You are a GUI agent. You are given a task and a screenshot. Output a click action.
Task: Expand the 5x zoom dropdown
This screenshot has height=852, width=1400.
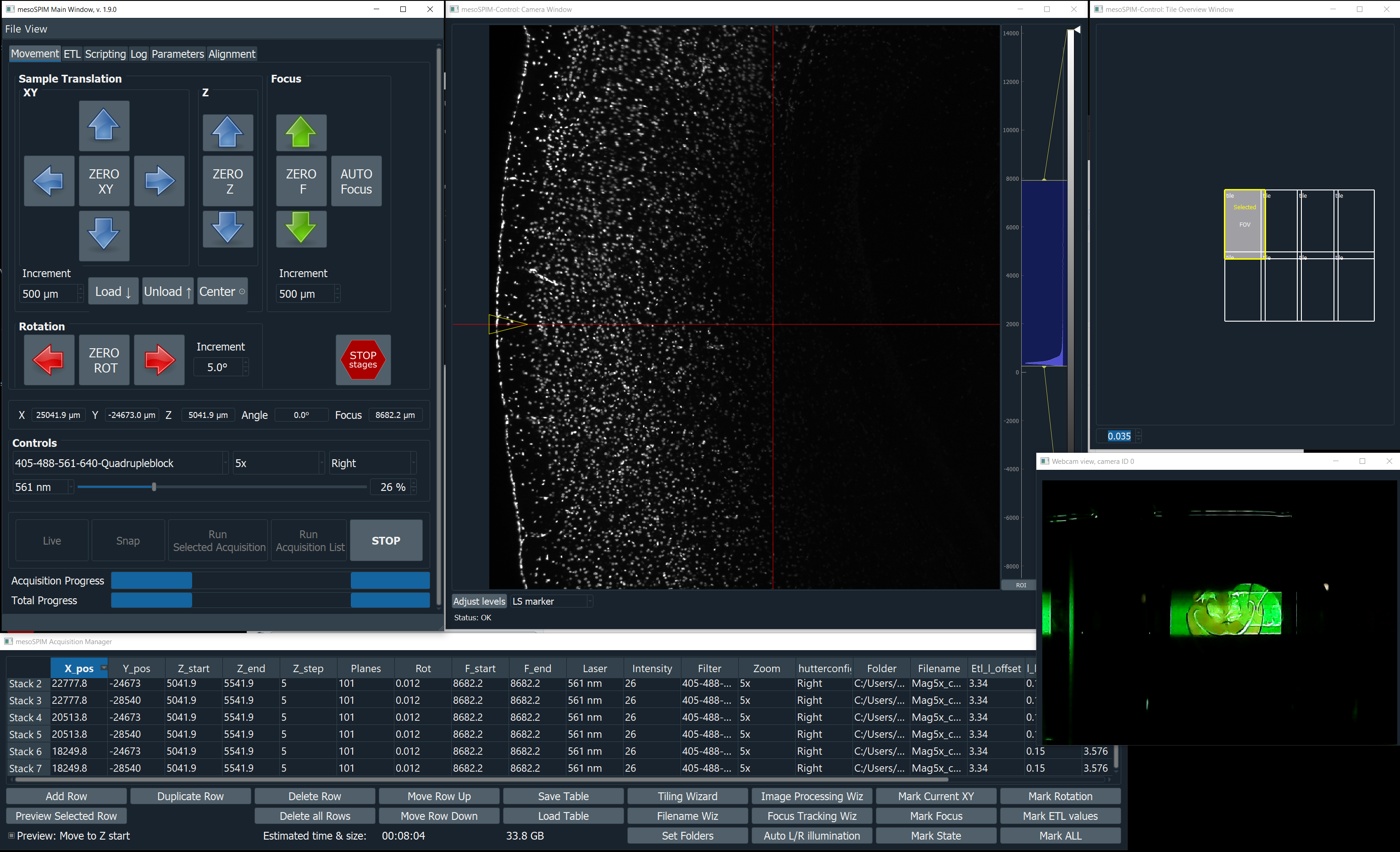[x=279, y=463]
